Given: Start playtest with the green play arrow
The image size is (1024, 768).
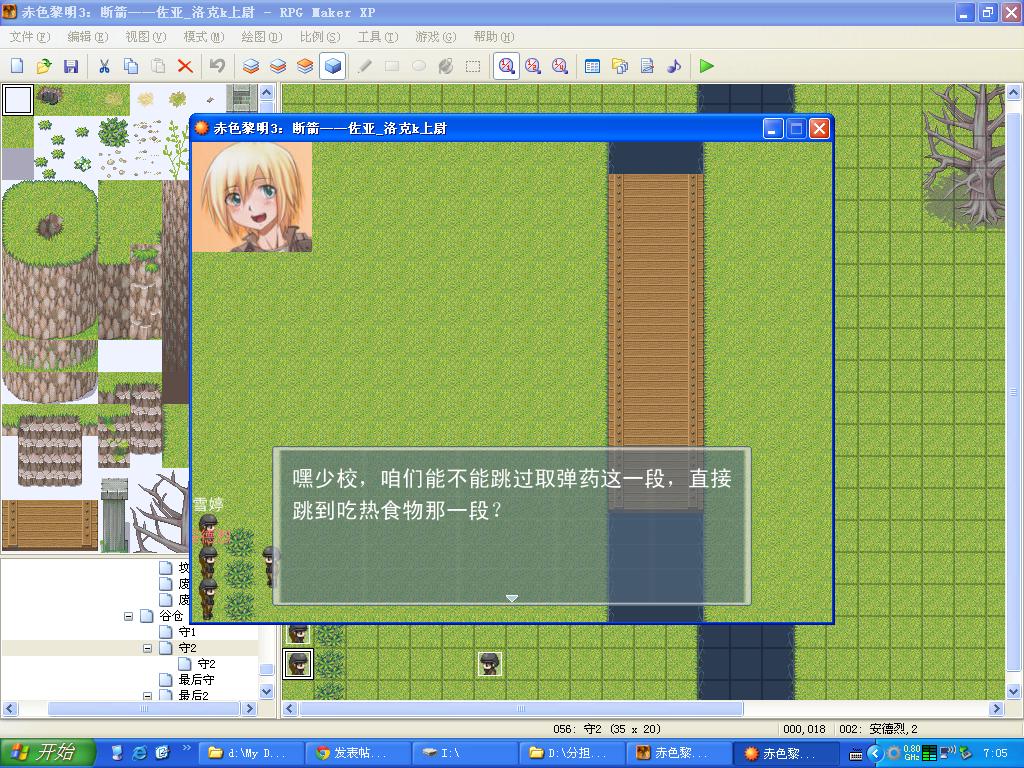Looking at the screenshot, I should [x=706, y=66].
